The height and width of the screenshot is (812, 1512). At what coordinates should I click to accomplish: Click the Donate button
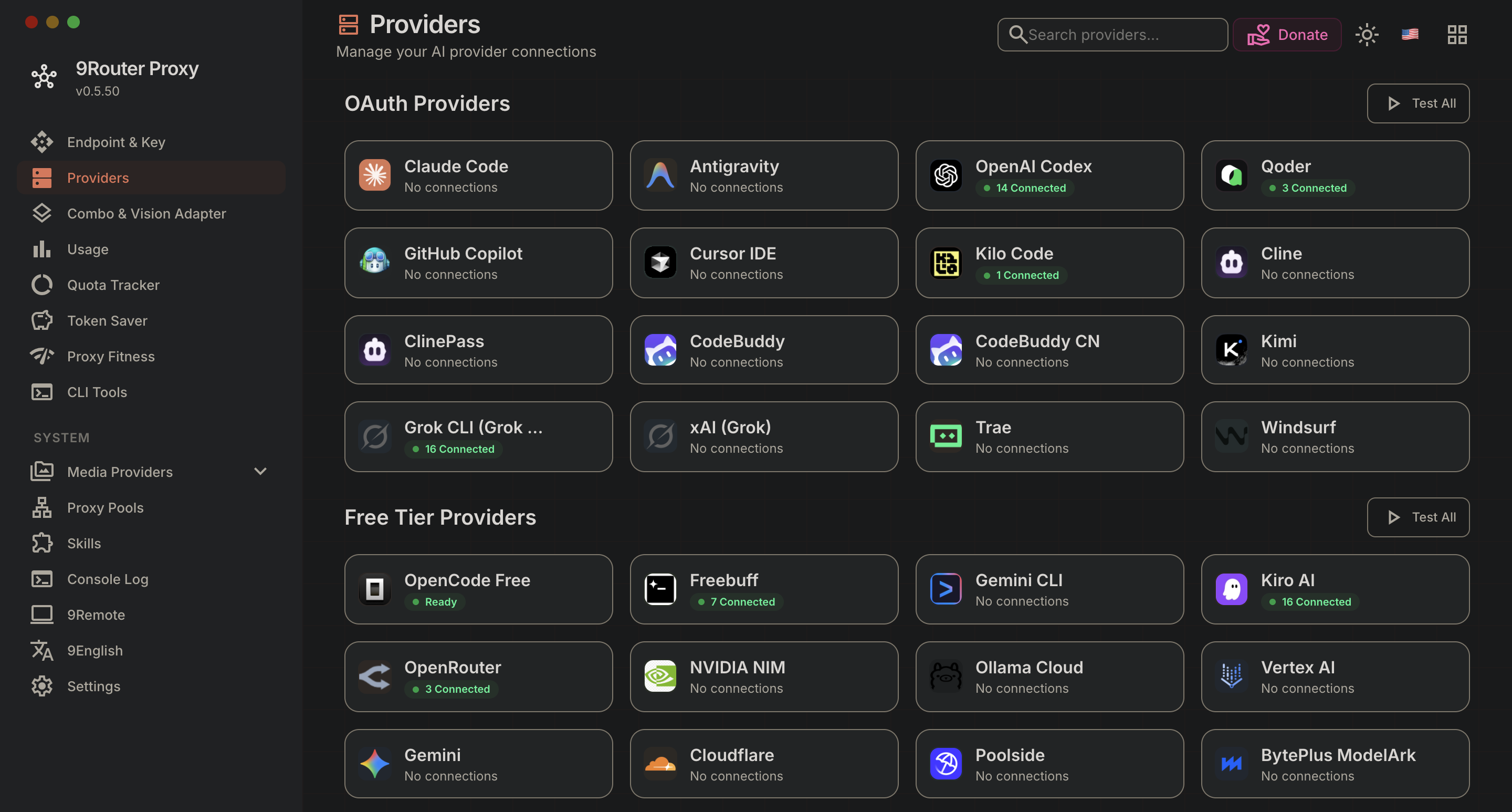point(1287,35)
